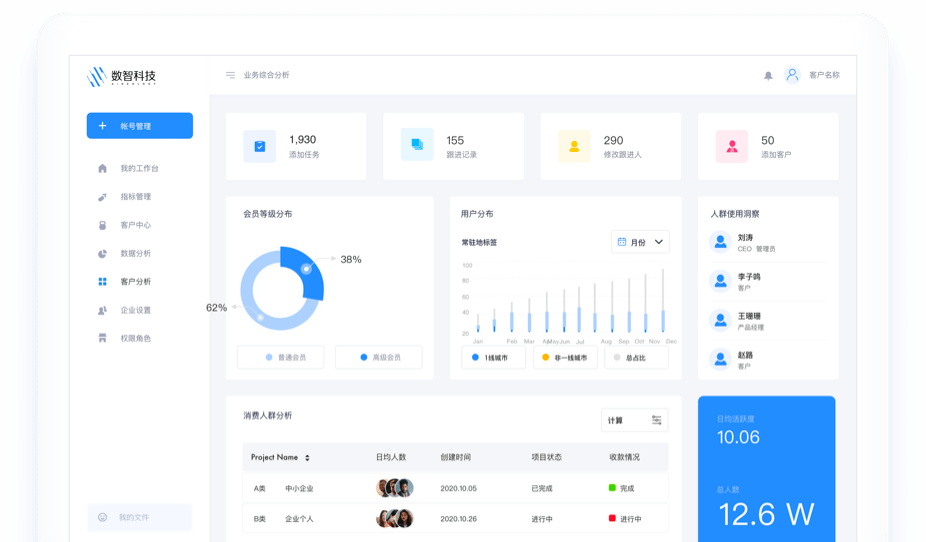The width and height of the screenshot is (926, 542).
Task: Open 权限角色 menu item
Action: pos(136,338)
